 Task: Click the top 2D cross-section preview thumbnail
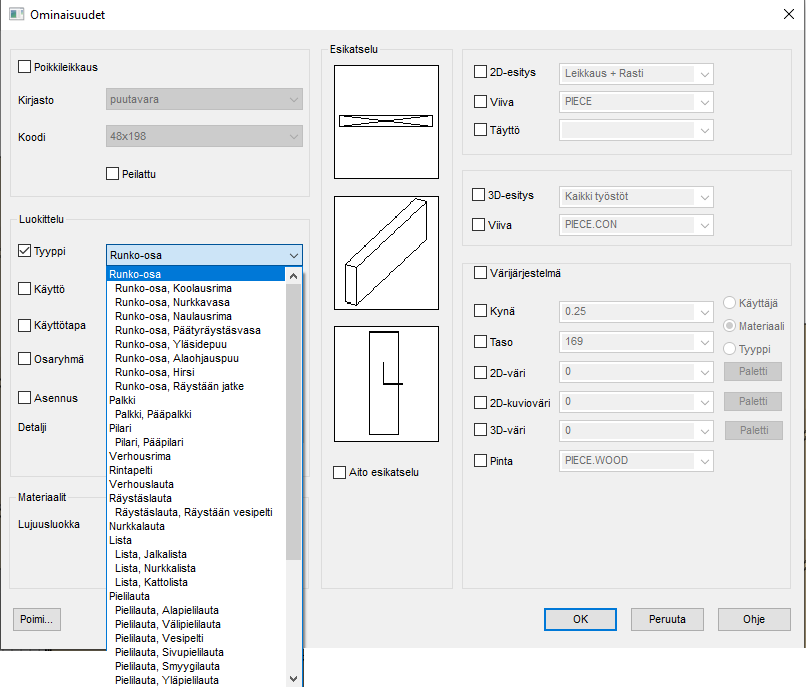386,121
